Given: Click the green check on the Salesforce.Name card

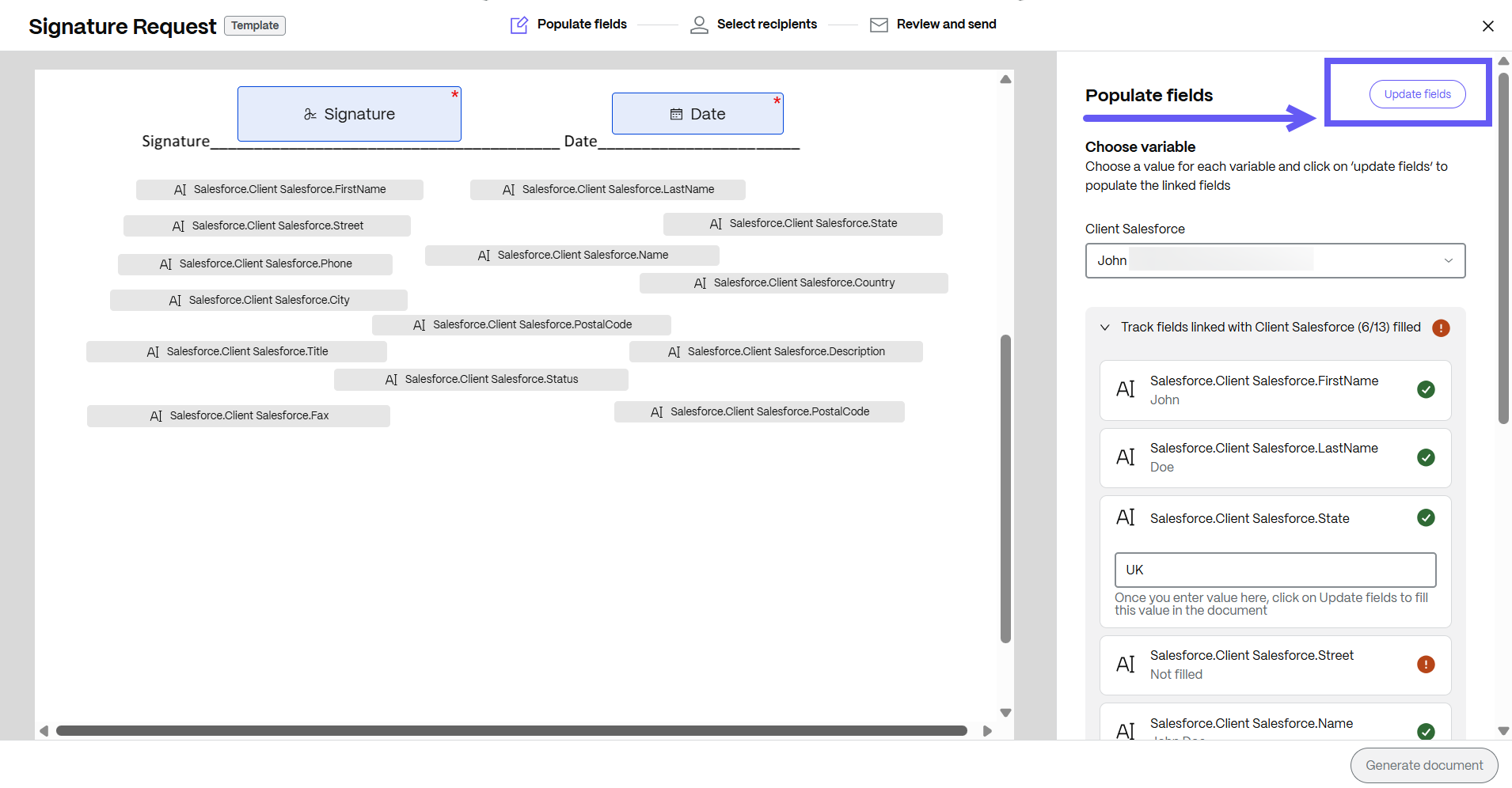Looking at the screenshot, I should click(1426, 731).
